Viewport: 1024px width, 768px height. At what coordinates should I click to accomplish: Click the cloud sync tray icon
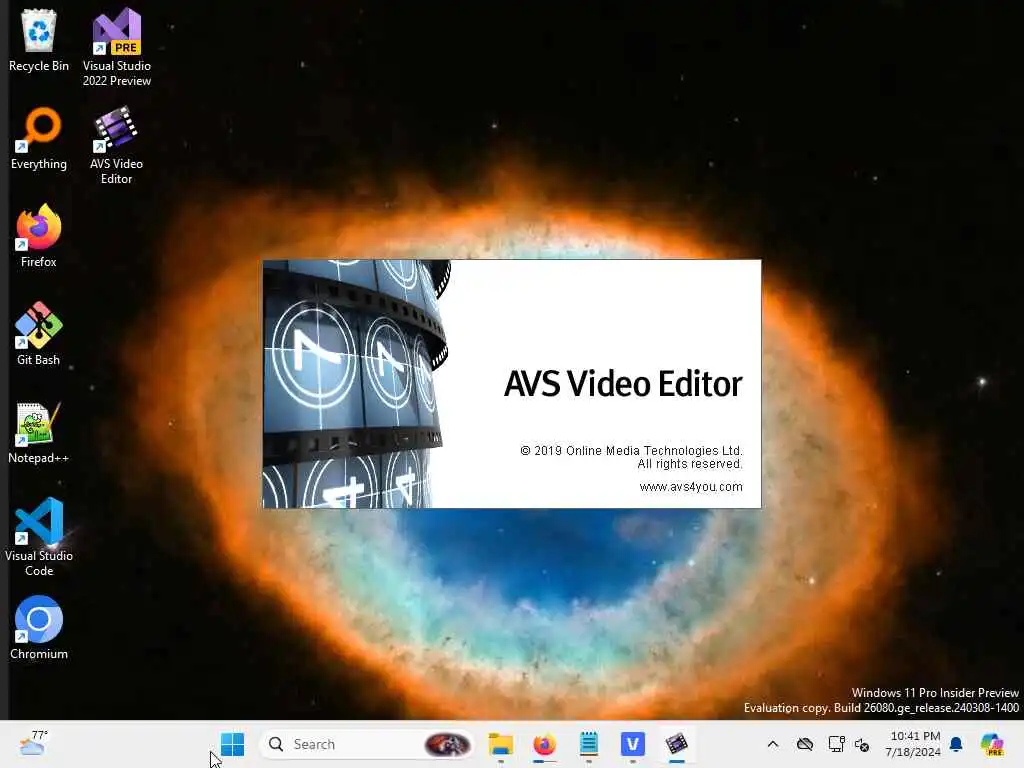click(805, 744)
